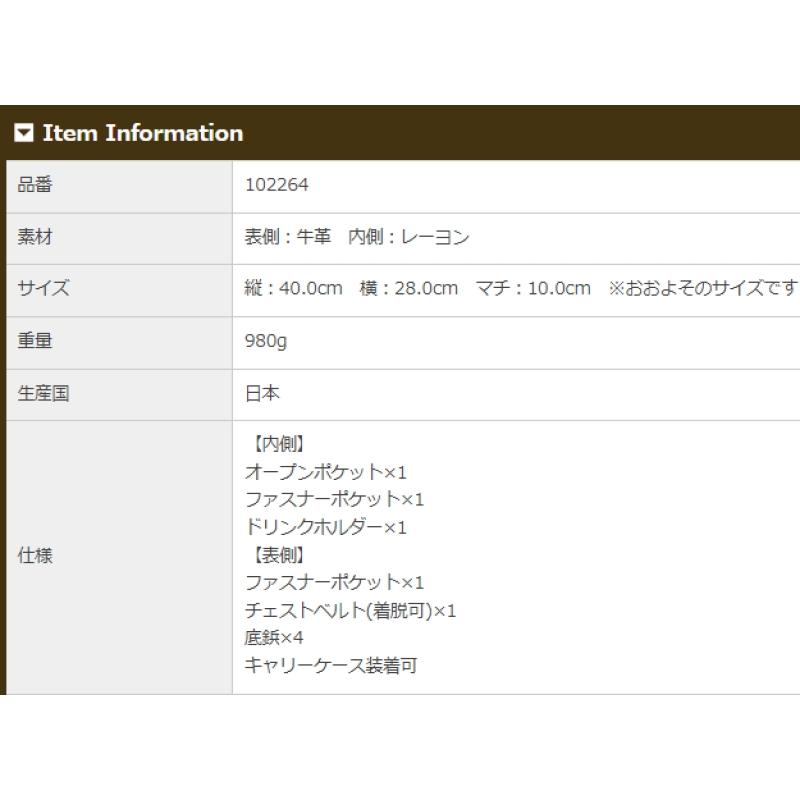Click the 【内側】 heading in specs
The image size is (800, 800).
click(279, 444)
